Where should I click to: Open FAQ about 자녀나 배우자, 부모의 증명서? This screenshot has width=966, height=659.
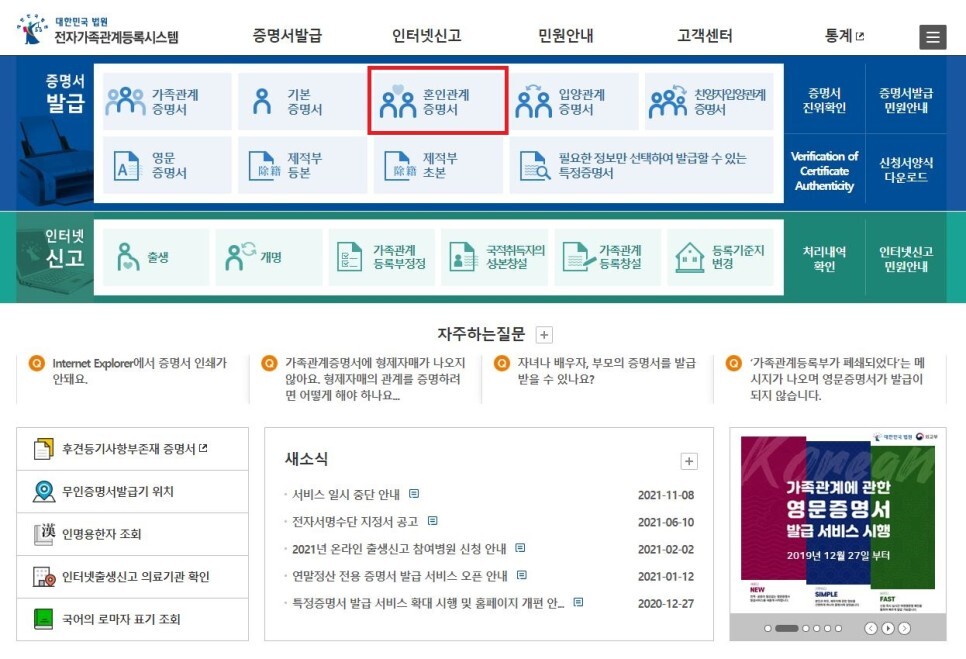pyautogui.click(x=607, y=371)
